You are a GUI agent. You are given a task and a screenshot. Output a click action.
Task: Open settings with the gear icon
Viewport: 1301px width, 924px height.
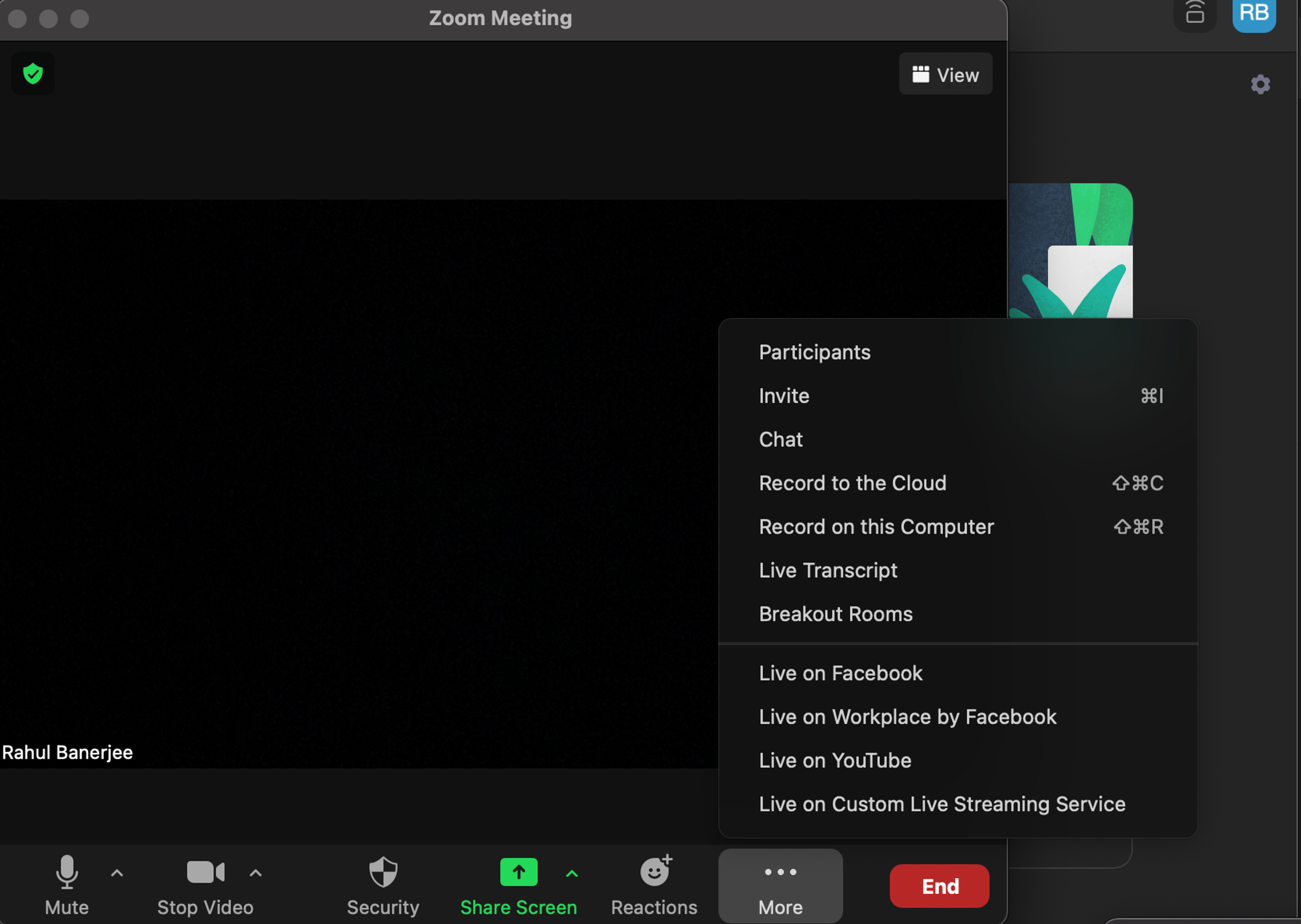[1260, 84]
